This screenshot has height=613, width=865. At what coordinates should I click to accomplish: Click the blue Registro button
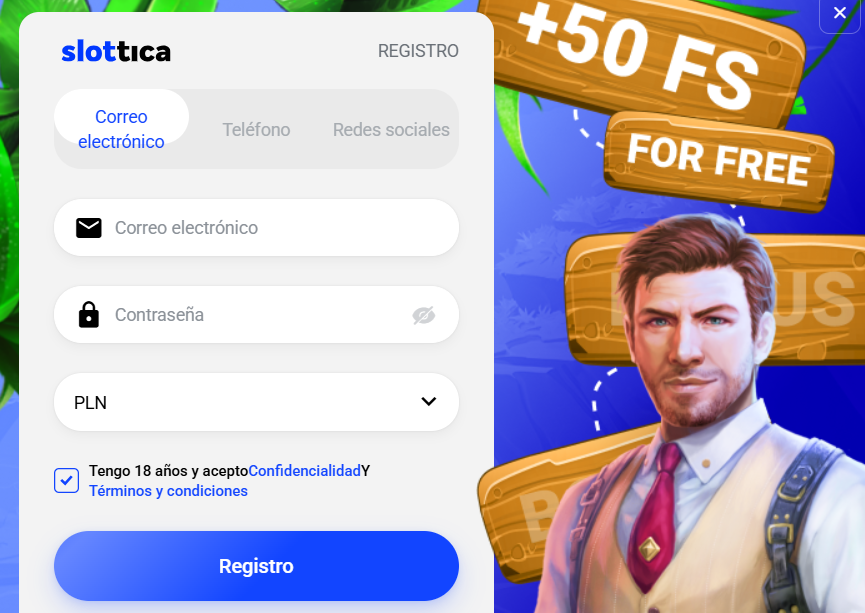pos(257,566)
